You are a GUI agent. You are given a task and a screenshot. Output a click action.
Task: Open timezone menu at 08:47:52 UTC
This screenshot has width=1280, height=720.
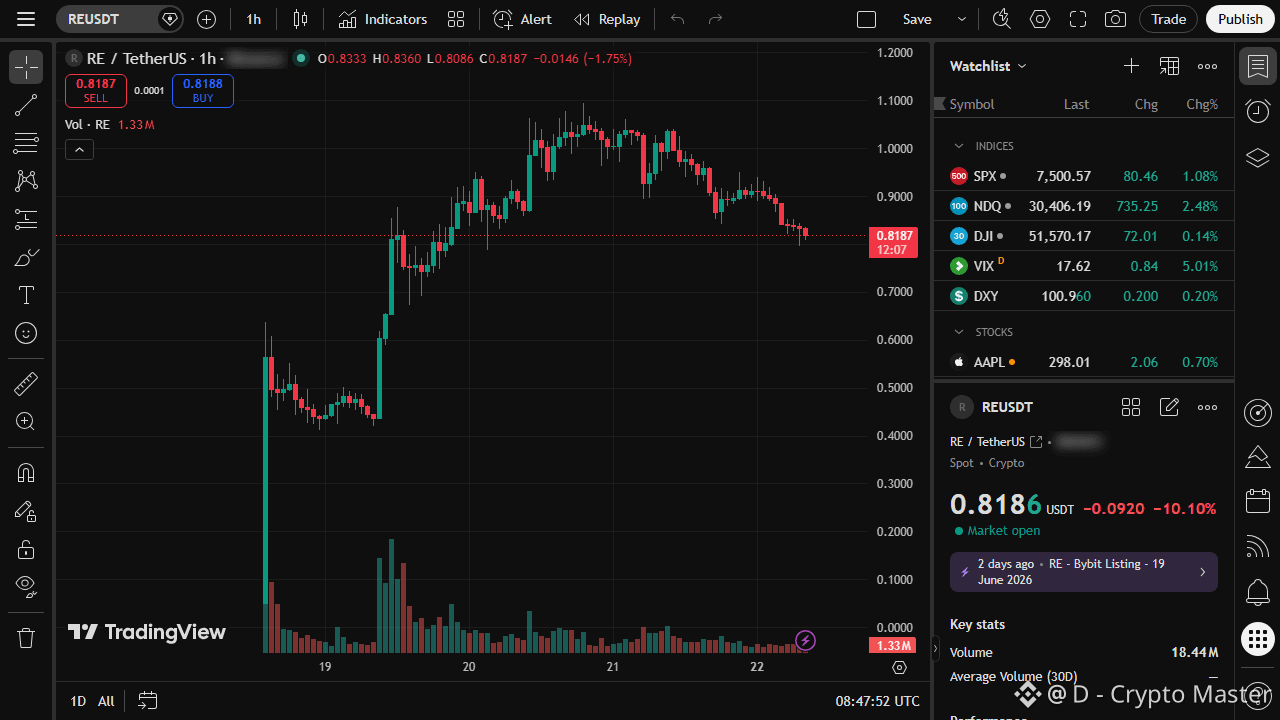[877, 701]
